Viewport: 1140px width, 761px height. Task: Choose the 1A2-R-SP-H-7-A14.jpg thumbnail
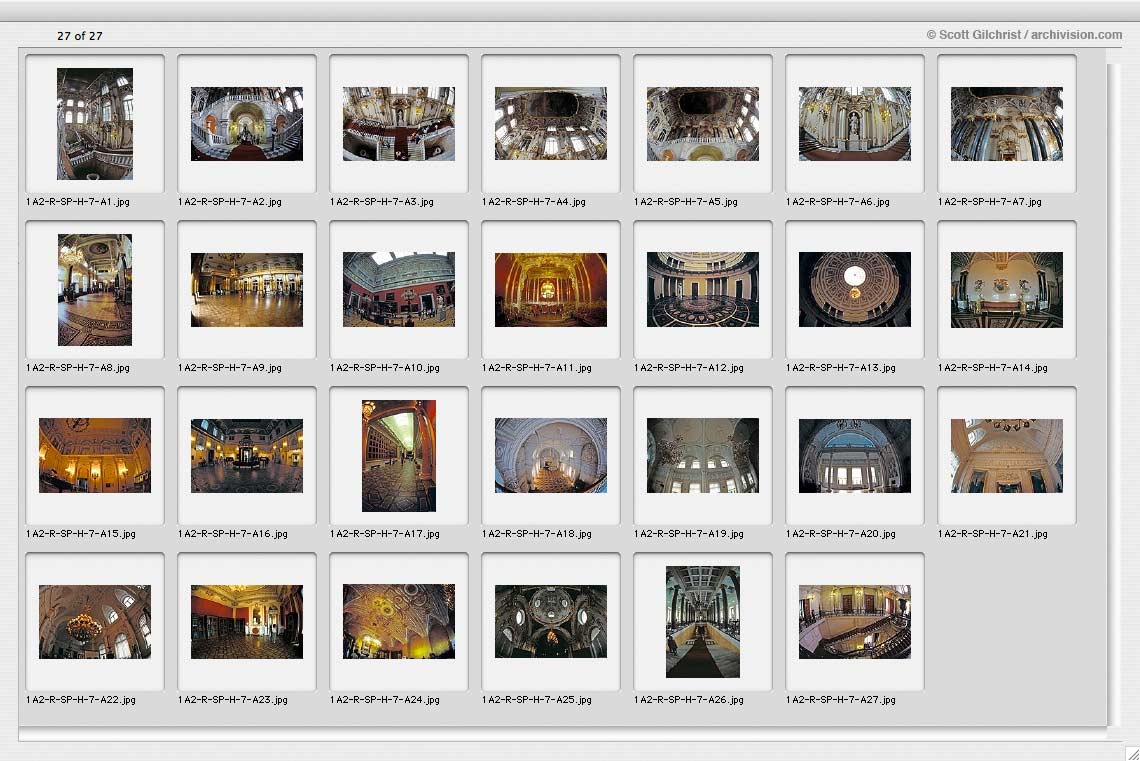point(1006,289)
